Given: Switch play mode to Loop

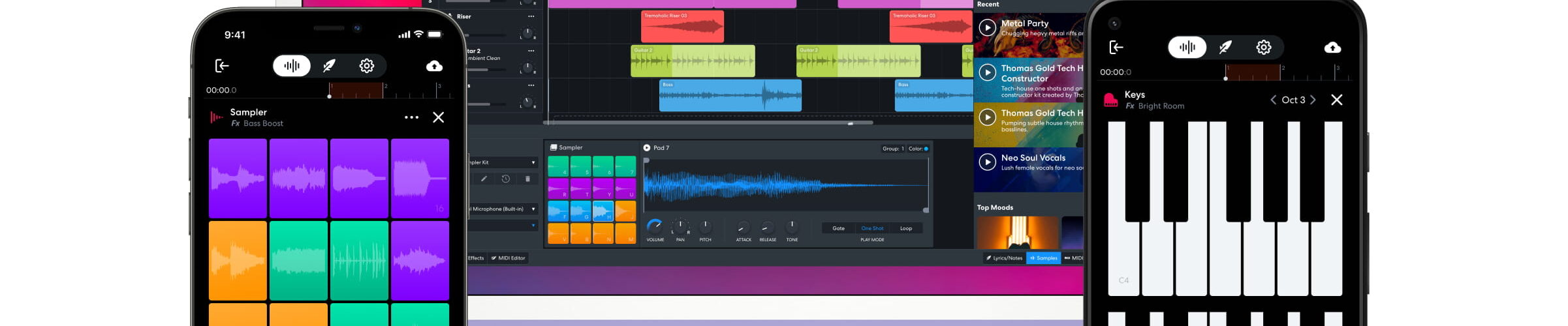Looking at the screenshot, I should [x=905, y=228].
